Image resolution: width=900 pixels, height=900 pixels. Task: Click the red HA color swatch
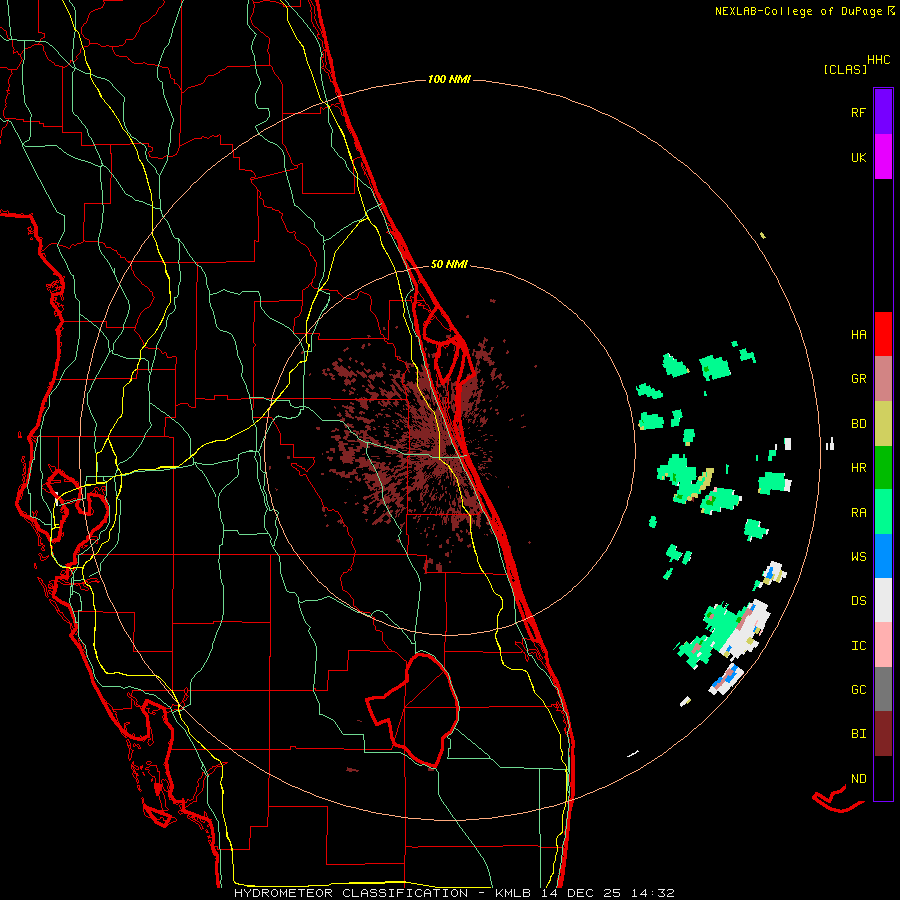point(883,334)
